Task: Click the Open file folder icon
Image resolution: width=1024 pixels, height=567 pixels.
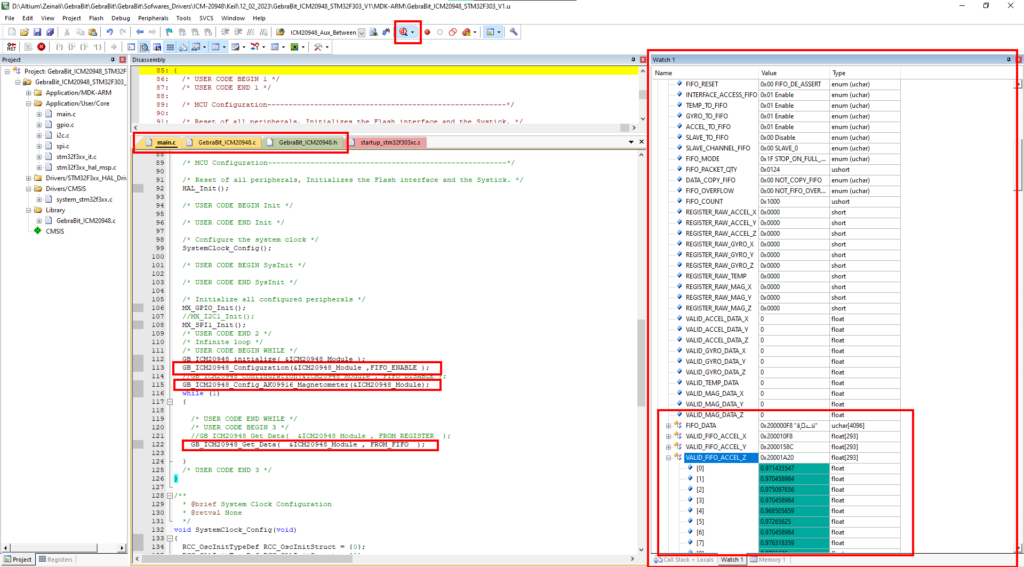Action: [x=24, y=32]
